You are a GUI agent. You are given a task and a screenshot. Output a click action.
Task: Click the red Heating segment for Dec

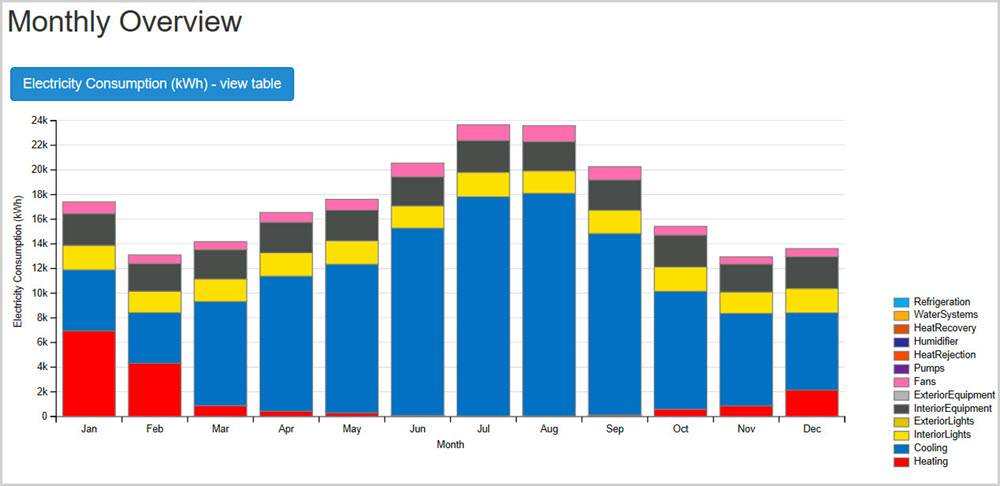point(812,403)
